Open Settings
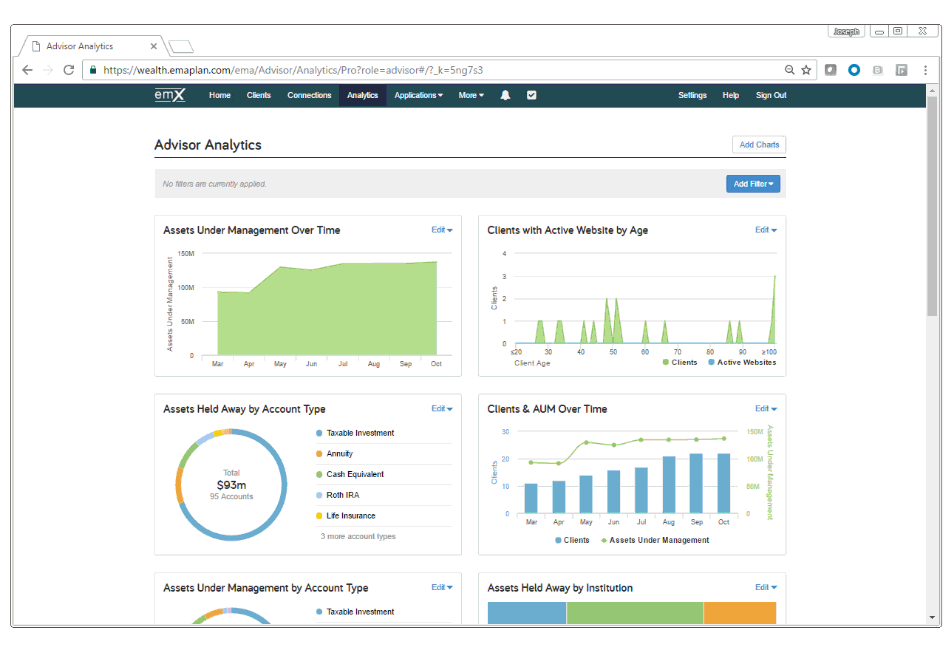 pyautogui.click(x=693, y=95)
